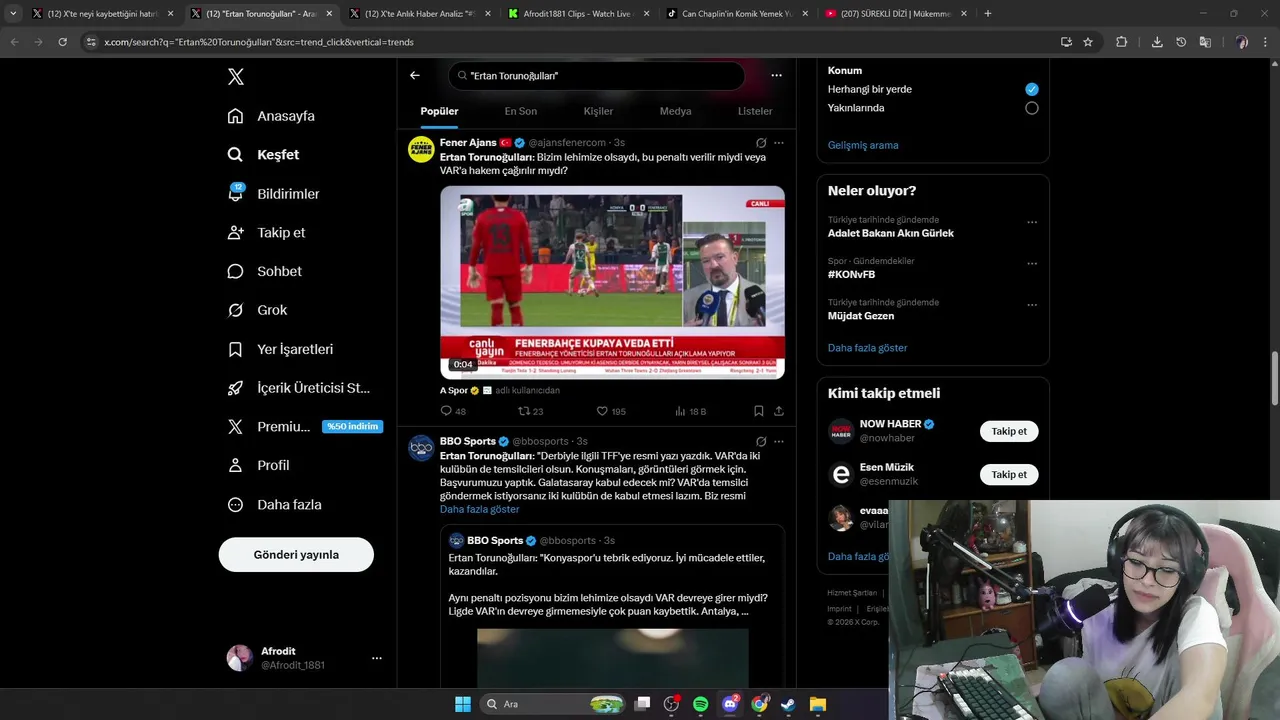Switch to the Medya tab
Image resolution: width=1280 pixels, height=720 pixels.
(675, 111)
